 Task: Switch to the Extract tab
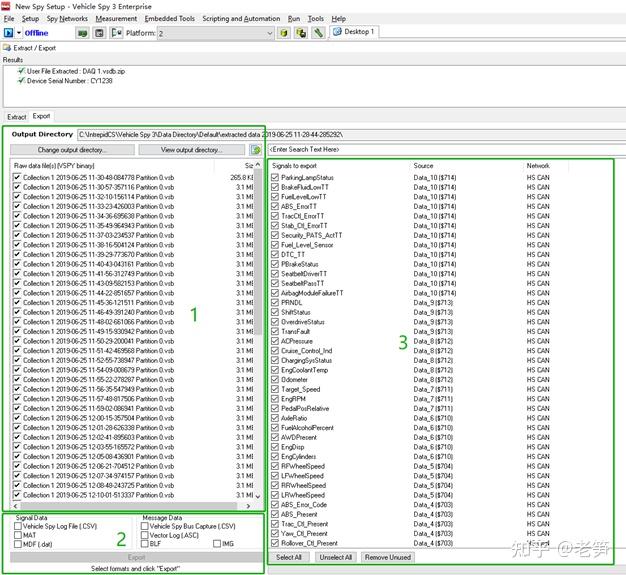tap(16, 117)
